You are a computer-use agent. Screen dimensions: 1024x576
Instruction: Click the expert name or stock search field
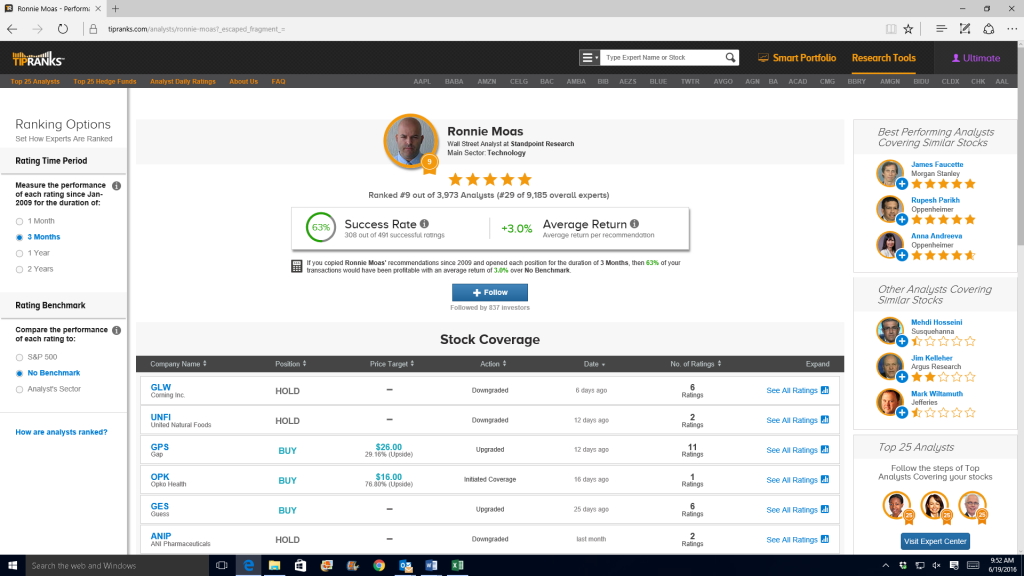[662, 57]
